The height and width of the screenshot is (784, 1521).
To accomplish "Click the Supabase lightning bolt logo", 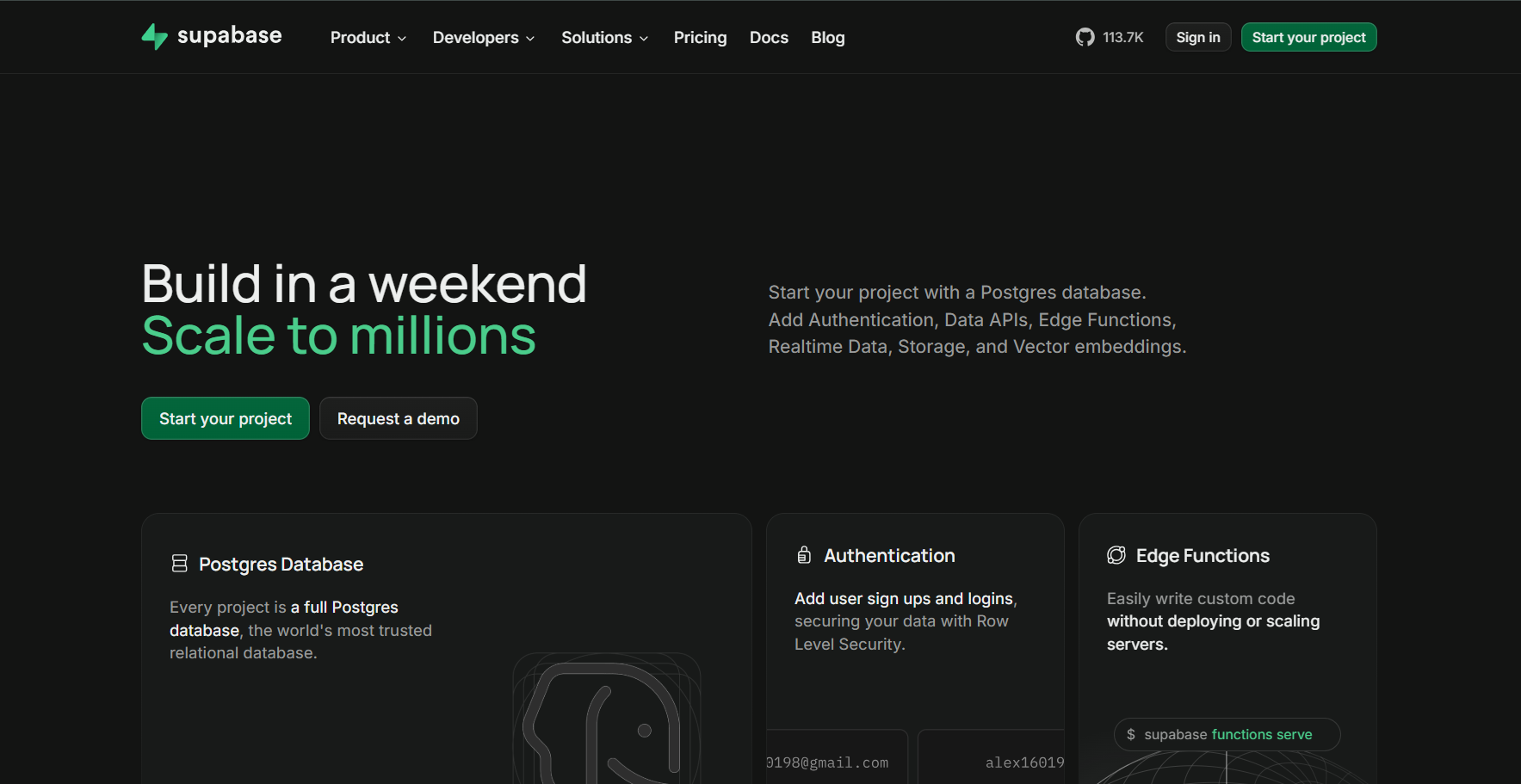I will tap(155, 36).
